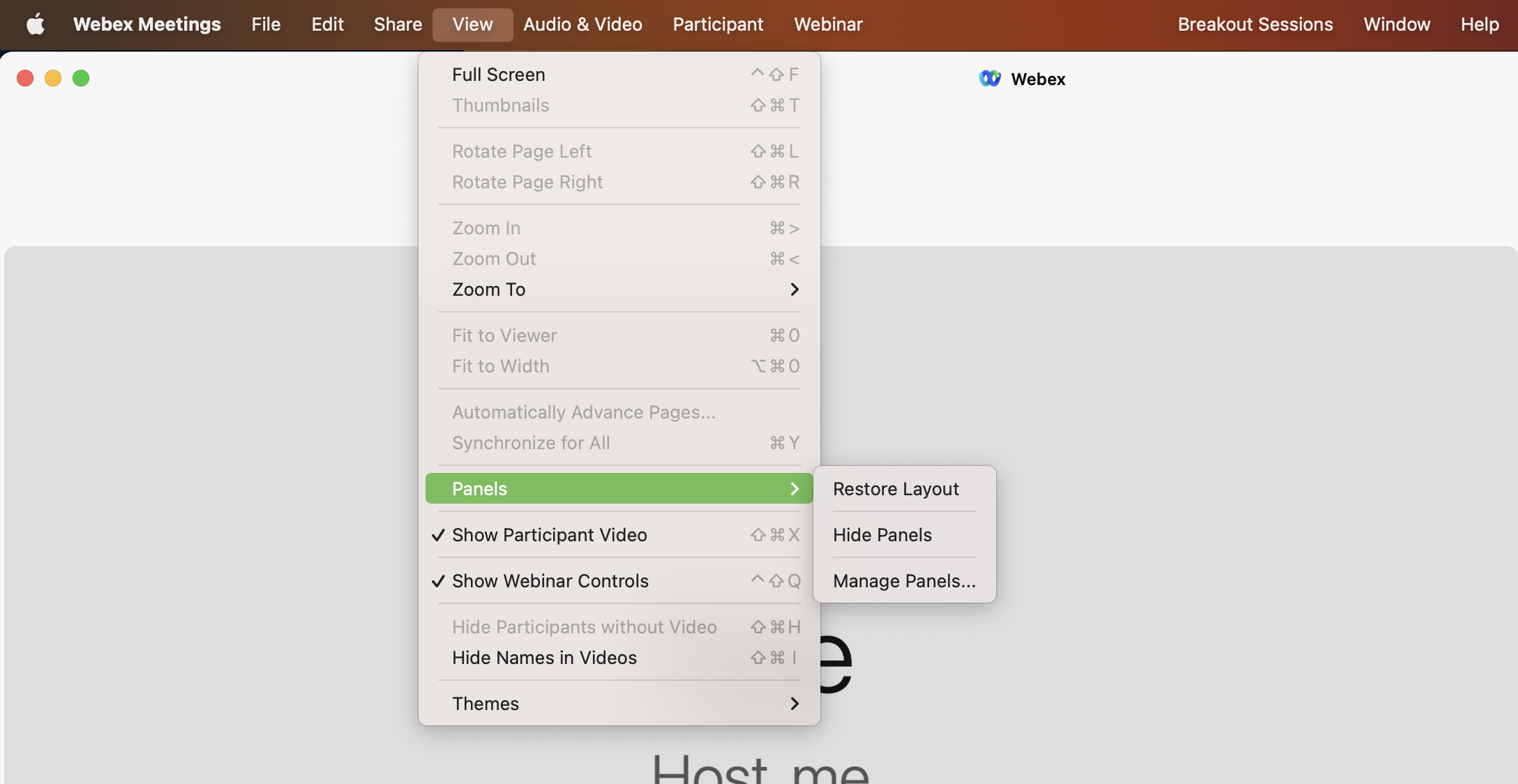Viewport: 1518px width, 784px height.
Task: Select Hide Panels option
Action: pos(882,535)
